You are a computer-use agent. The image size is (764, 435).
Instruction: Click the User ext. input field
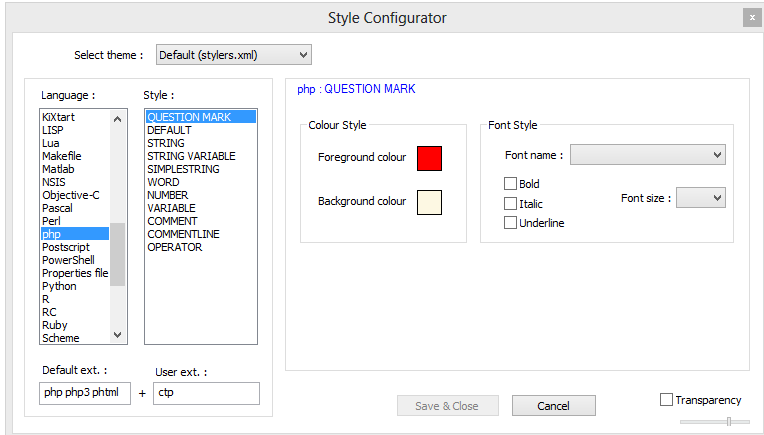point(206,393)
